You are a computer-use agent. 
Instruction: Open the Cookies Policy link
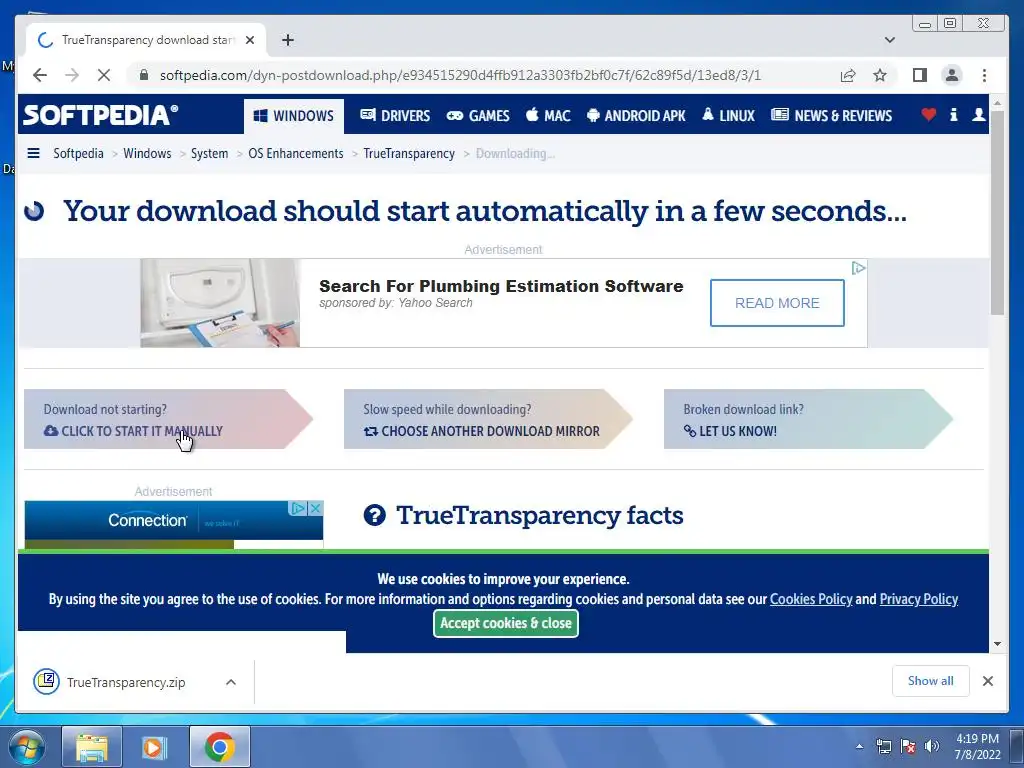coord(811,599)
